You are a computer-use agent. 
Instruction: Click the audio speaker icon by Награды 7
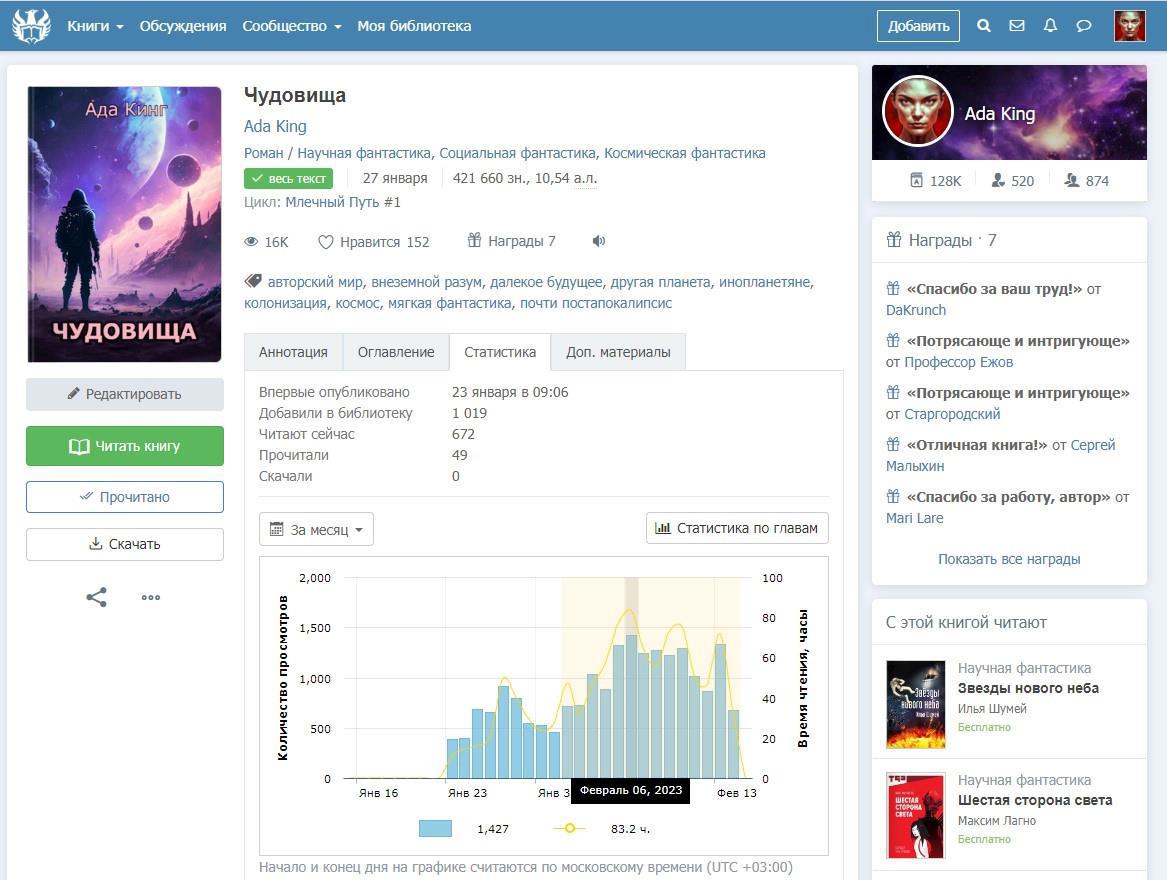click(x=598, y=240)
